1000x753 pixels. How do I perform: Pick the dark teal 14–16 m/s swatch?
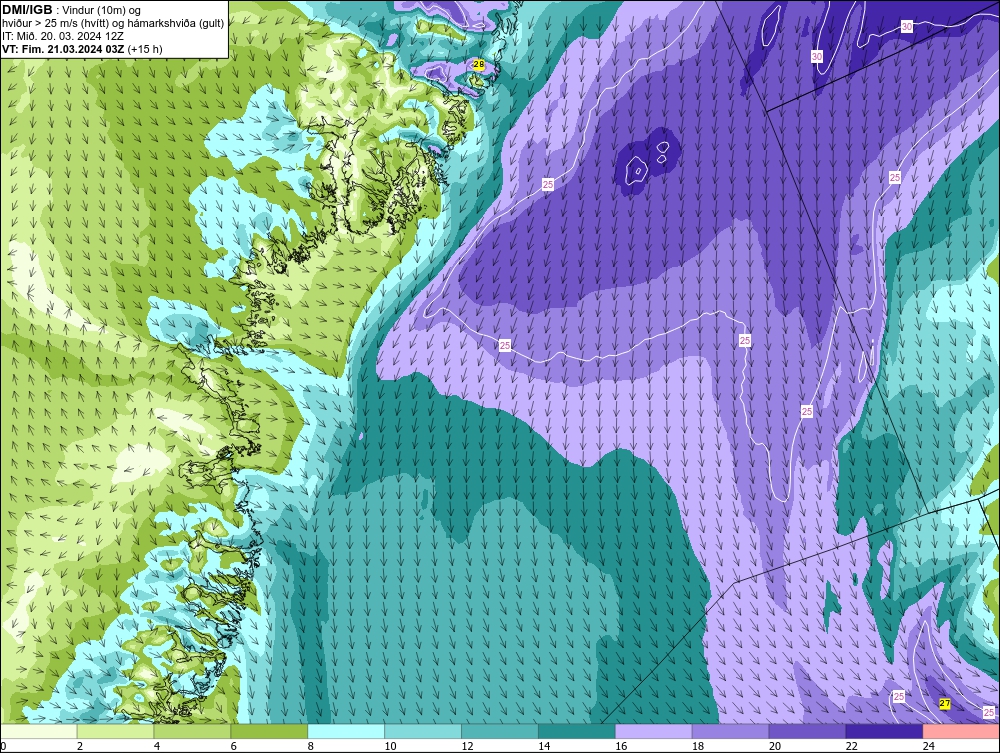tap(577, 731)
